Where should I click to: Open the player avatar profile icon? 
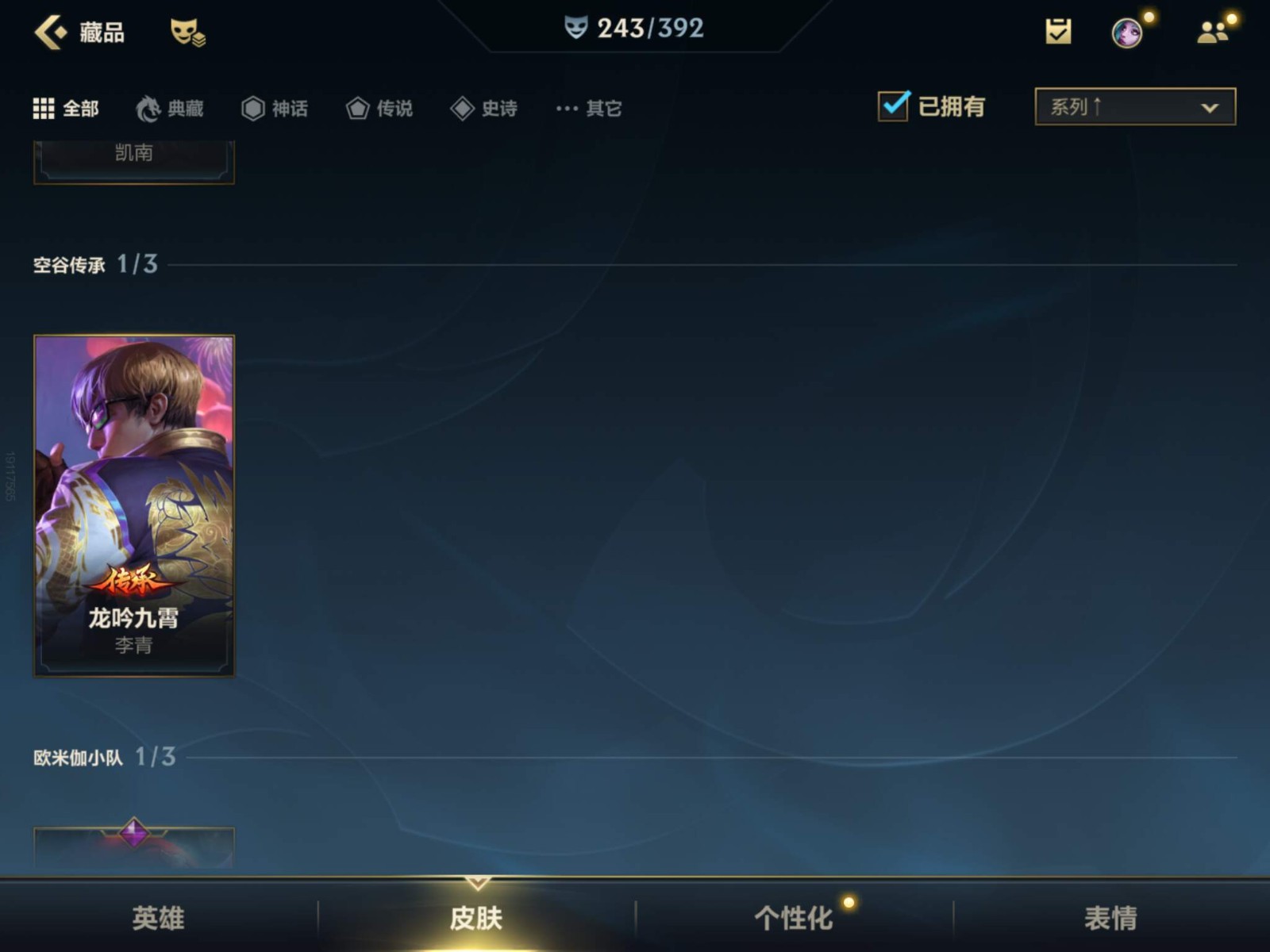(x=1126, y=33)
